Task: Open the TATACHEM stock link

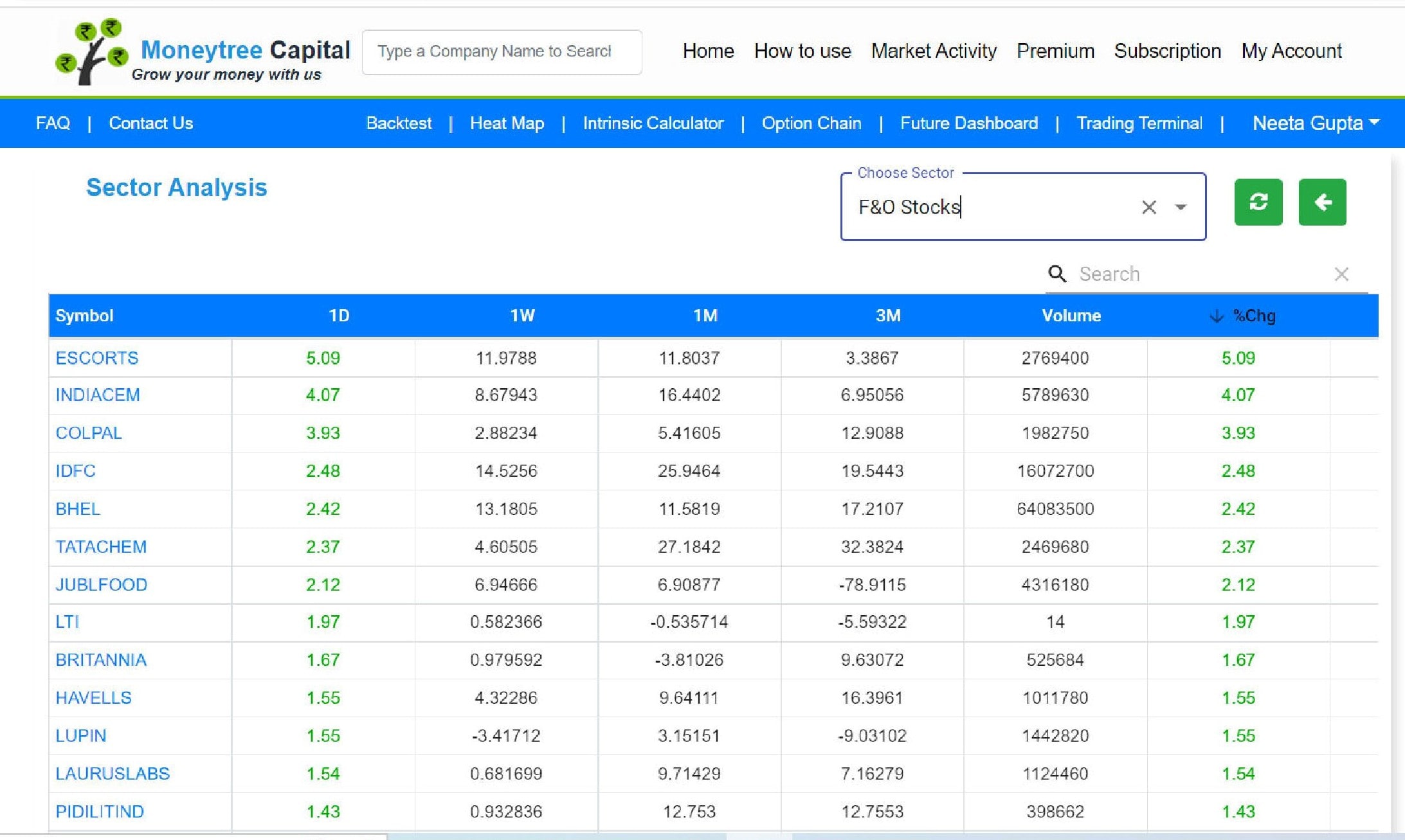Action: (x=101, y=546)
